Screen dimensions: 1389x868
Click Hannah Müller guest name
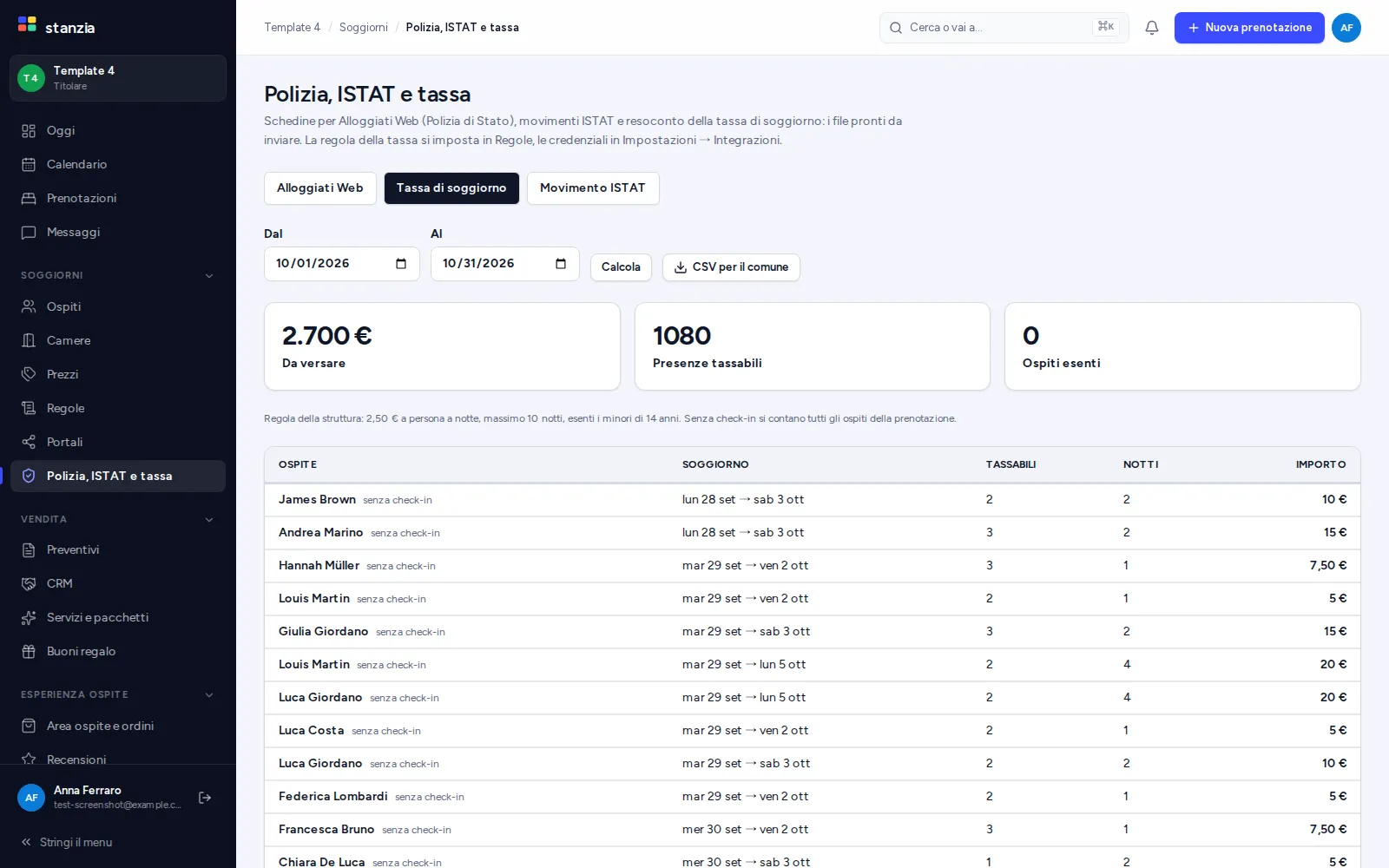(x=319, y=566)
